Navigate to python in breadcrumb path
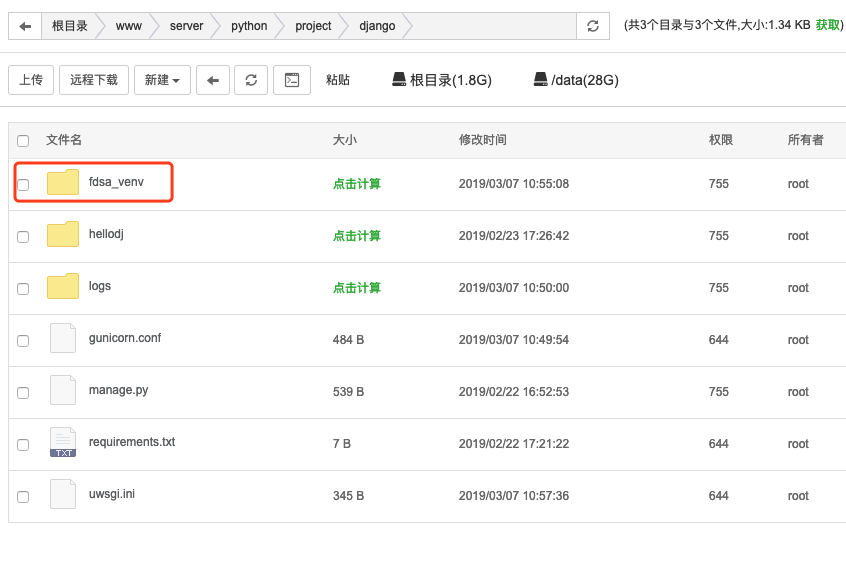 pos(249,26)
